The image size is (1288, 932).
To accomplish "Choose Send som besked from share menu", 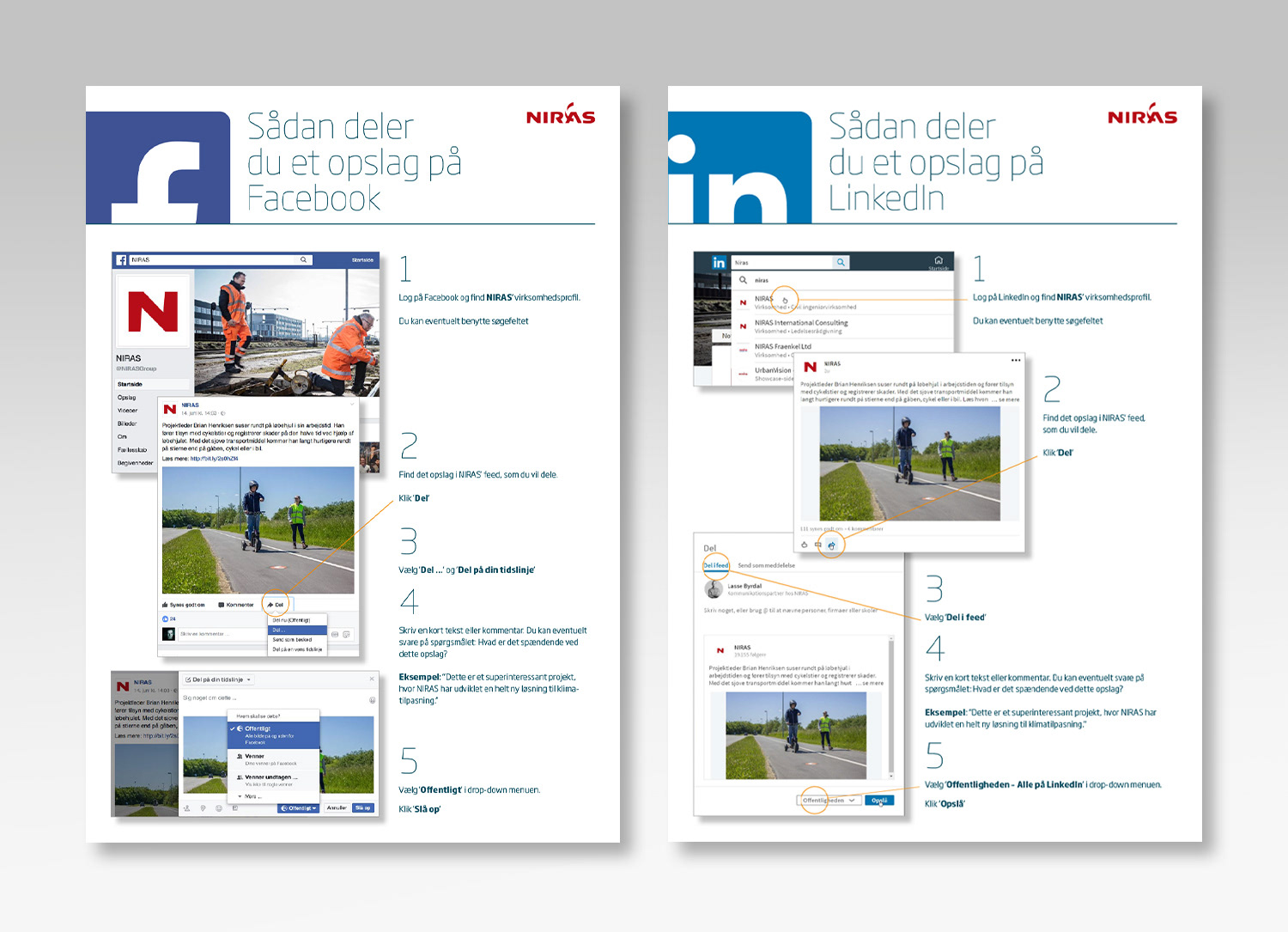I will point(297,639).
